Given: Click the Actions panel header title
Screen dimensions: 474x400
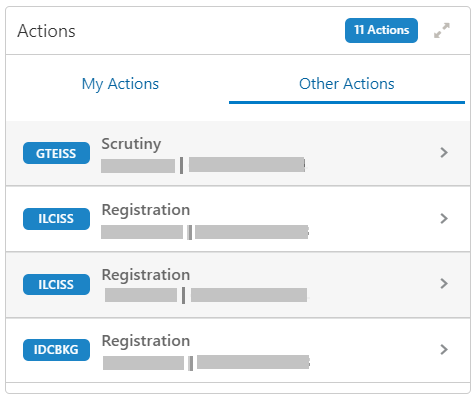Looking at the screenshot, I should pyautogui.click(x=46, y=31).
